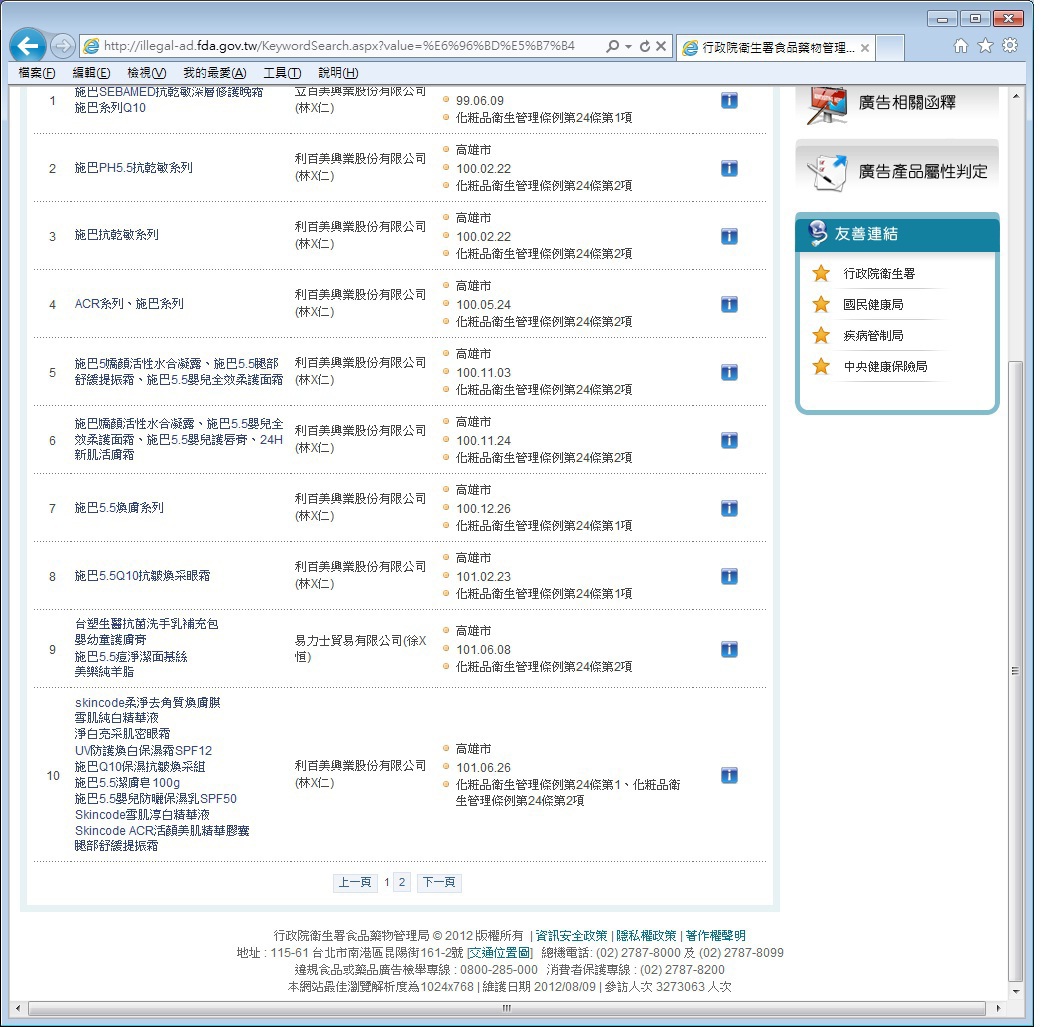
Task: Open a new blank browser tab
Action: (890, 48)
